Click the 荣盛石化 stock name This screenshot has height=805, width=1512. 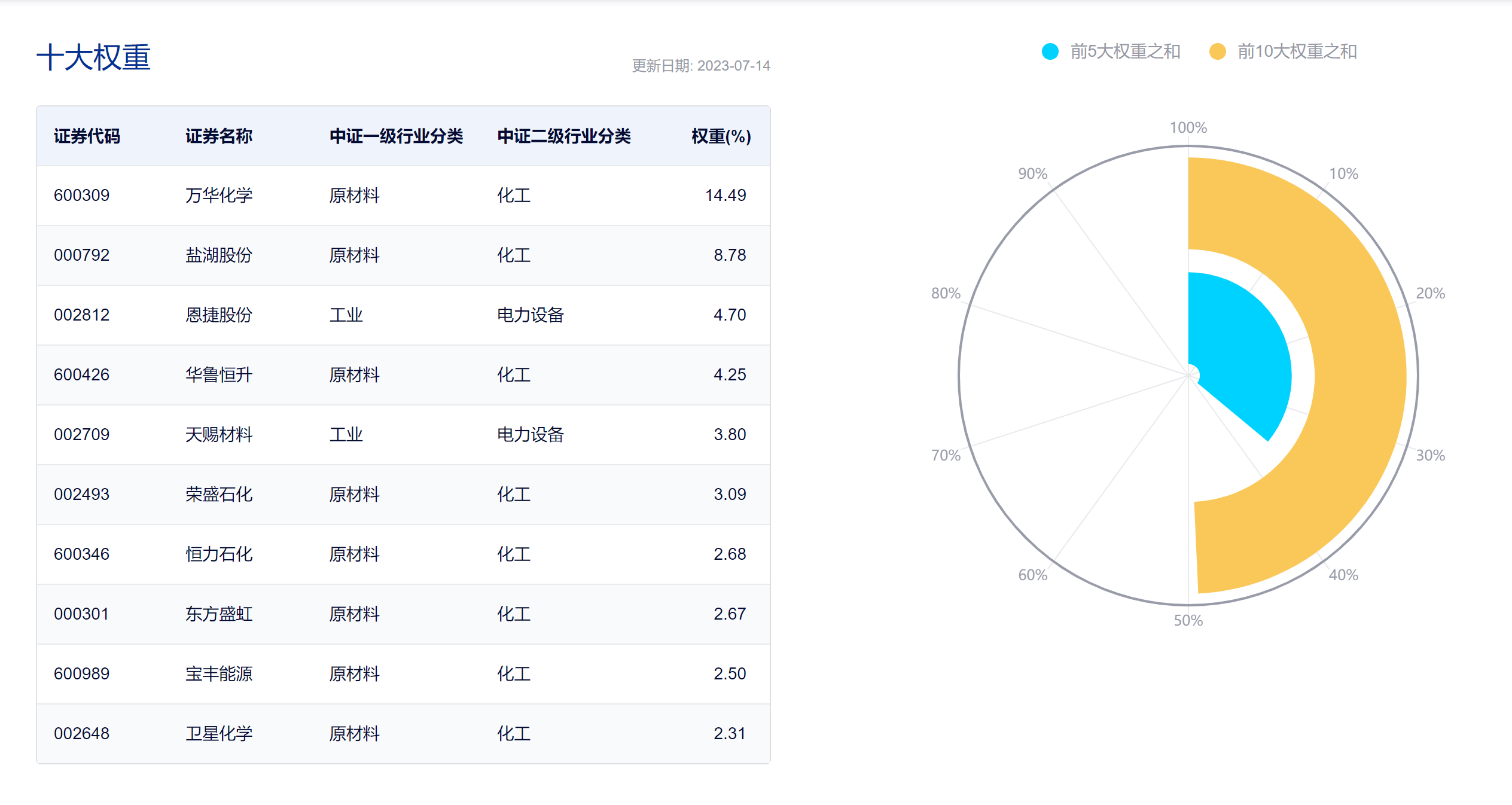219,495
